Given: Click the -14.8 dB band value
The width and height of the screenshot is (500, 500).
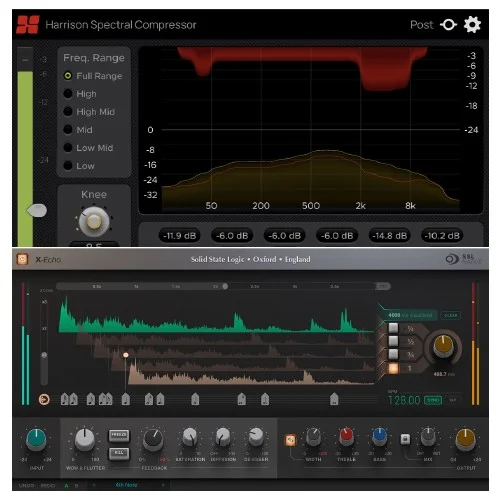Looking at the screenshot, I should pos(389,236).
